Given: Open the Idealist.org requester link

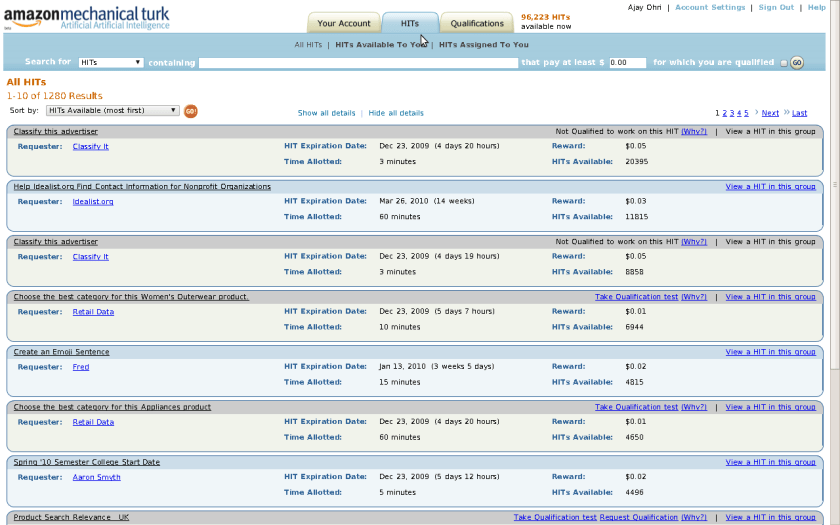Looking at the screenshot, I should click(93, 201).
